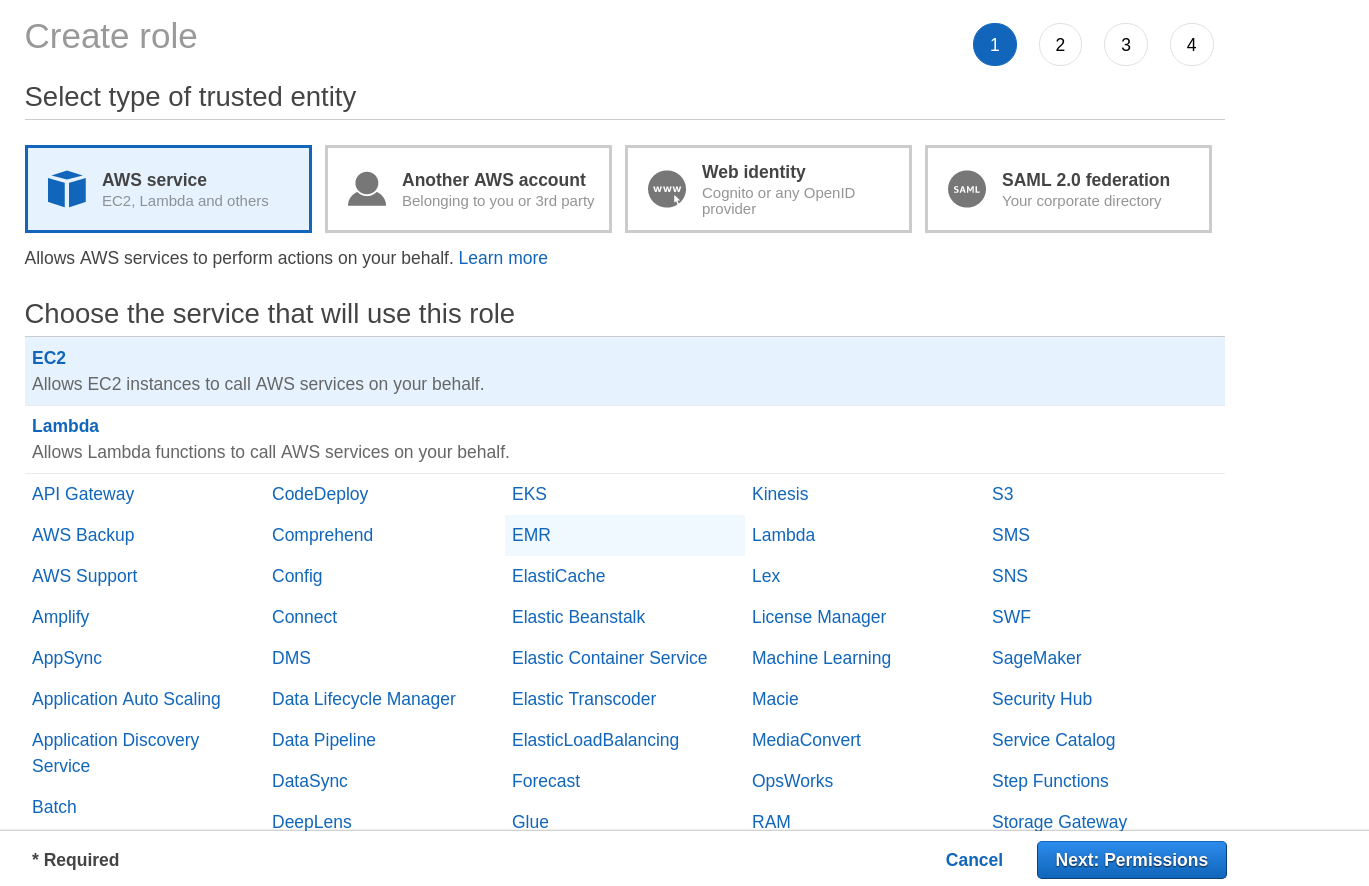Click the person icon on Another AWS account card
Image resolution: width=1369 pixels, height=886 pixels.
click(x=366, y=188)
